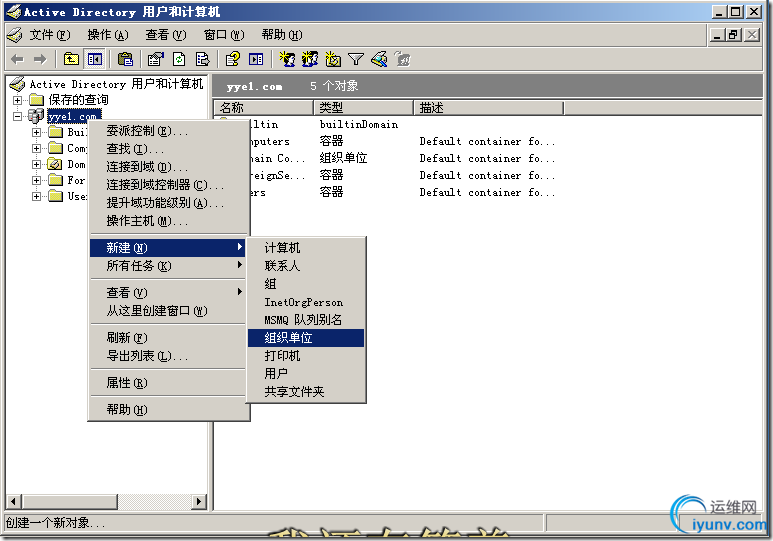
Task: Open the 文件(F) menu
Action: coord(49,35)
